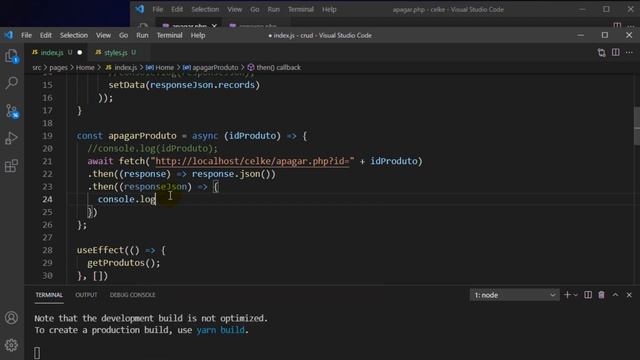Click the pages breadcrumb segment
The image size is (640, 360).
(58, 67)
